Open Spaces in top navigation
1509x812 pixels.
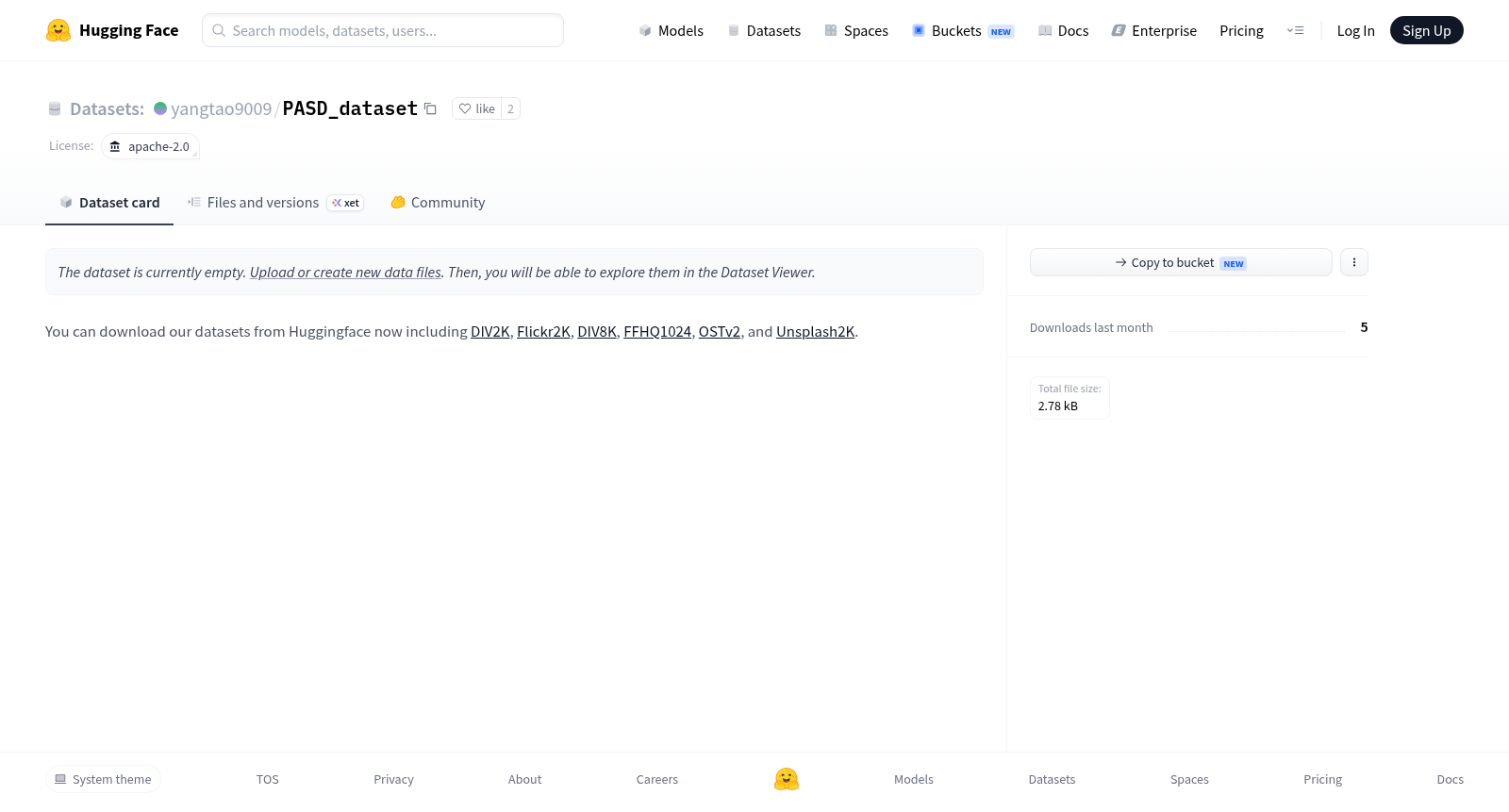856,30
